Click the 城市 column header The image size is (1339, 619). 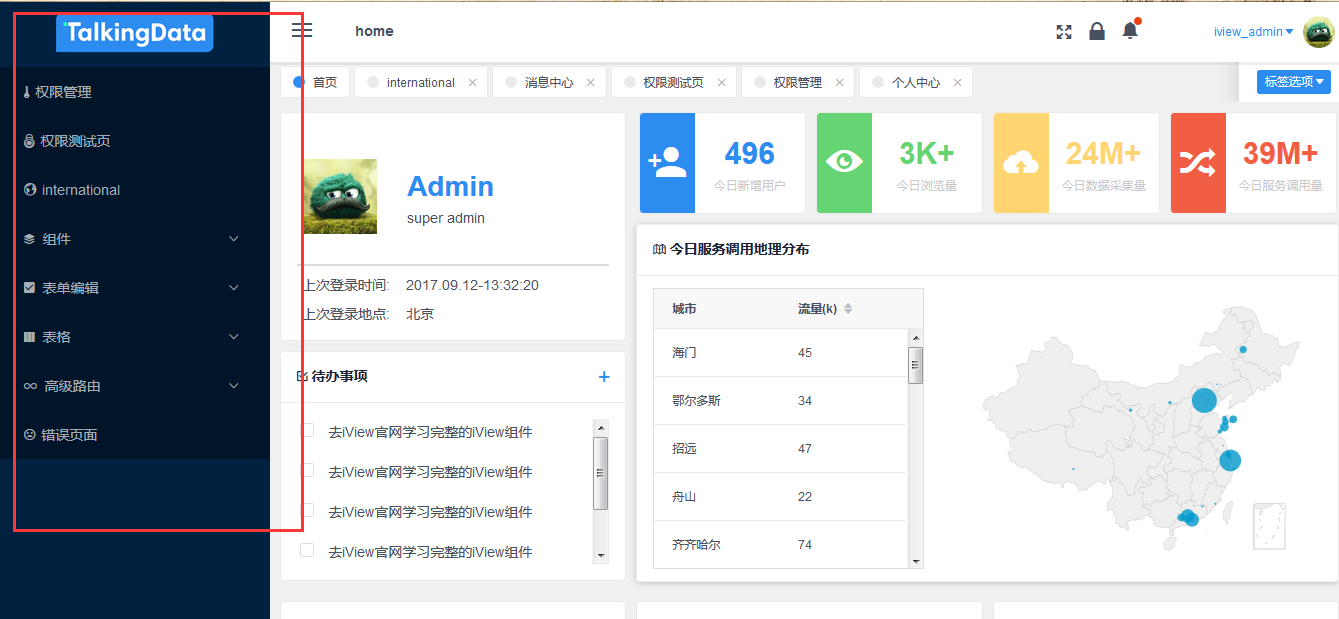point(684,309)
